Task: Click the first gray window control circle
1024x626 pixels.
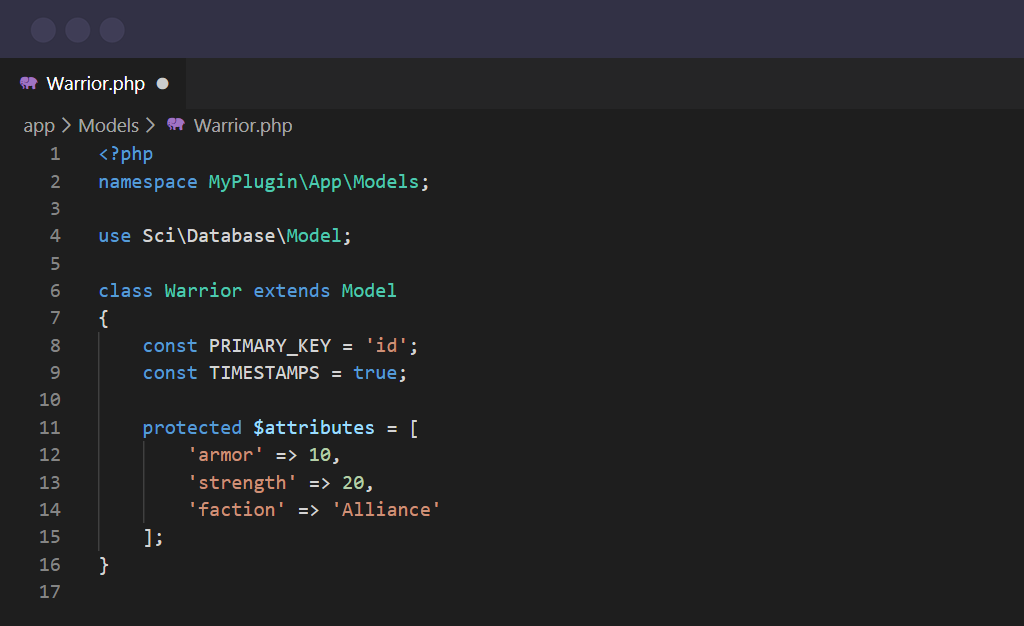Action: click(x=43, y=30)
